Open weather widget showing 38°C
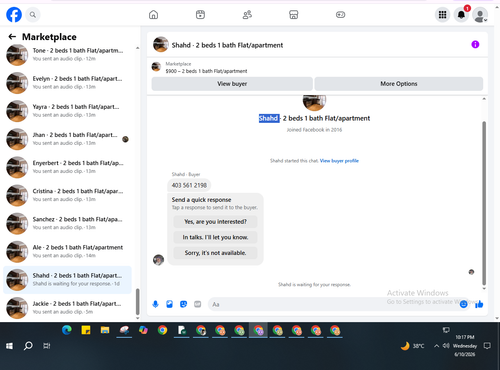Screen dimensions: 500x370 (x=412, y=346)
